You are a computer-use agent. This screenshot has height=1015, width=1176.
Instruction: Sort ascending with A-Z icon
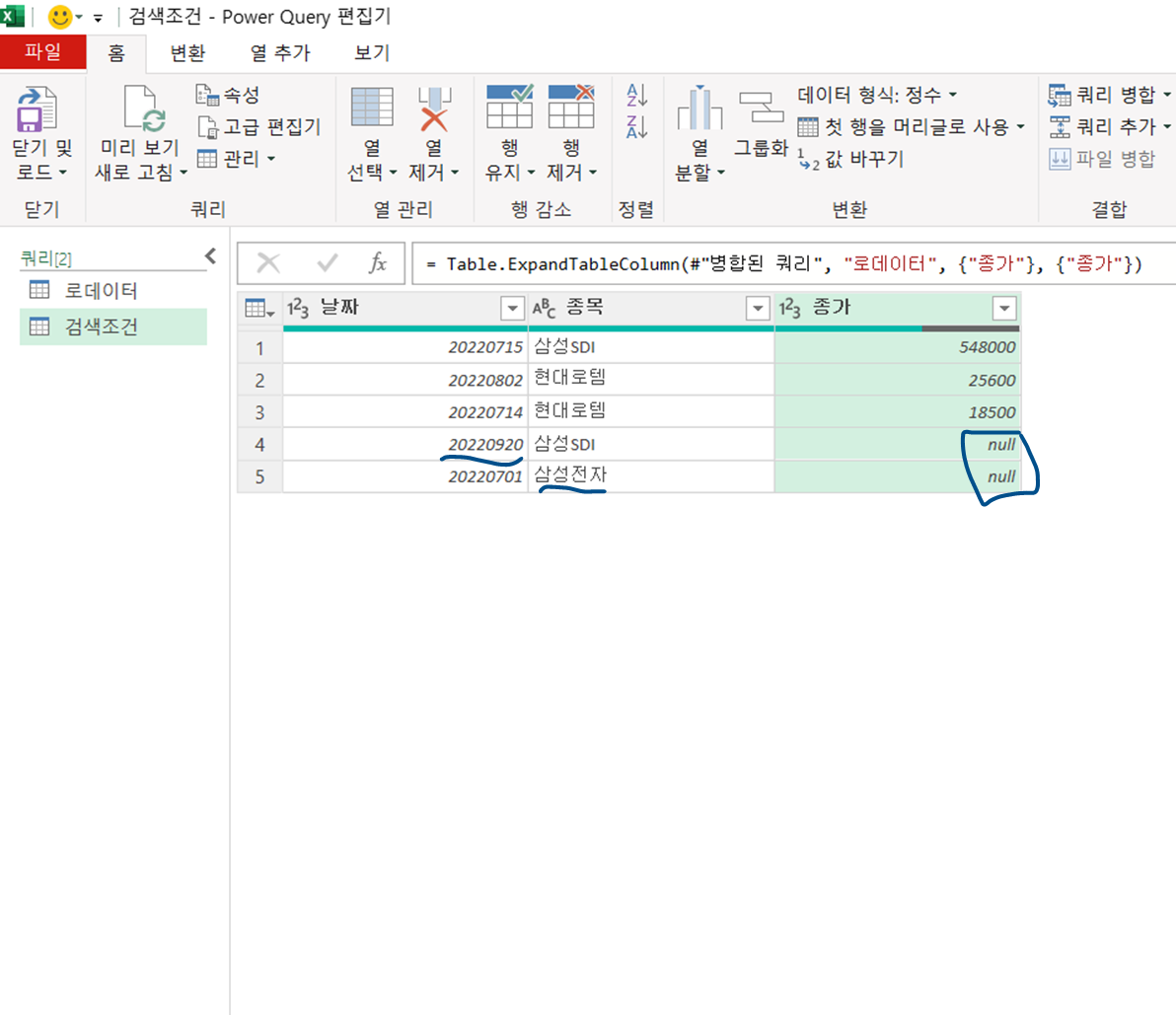(636, 95)
